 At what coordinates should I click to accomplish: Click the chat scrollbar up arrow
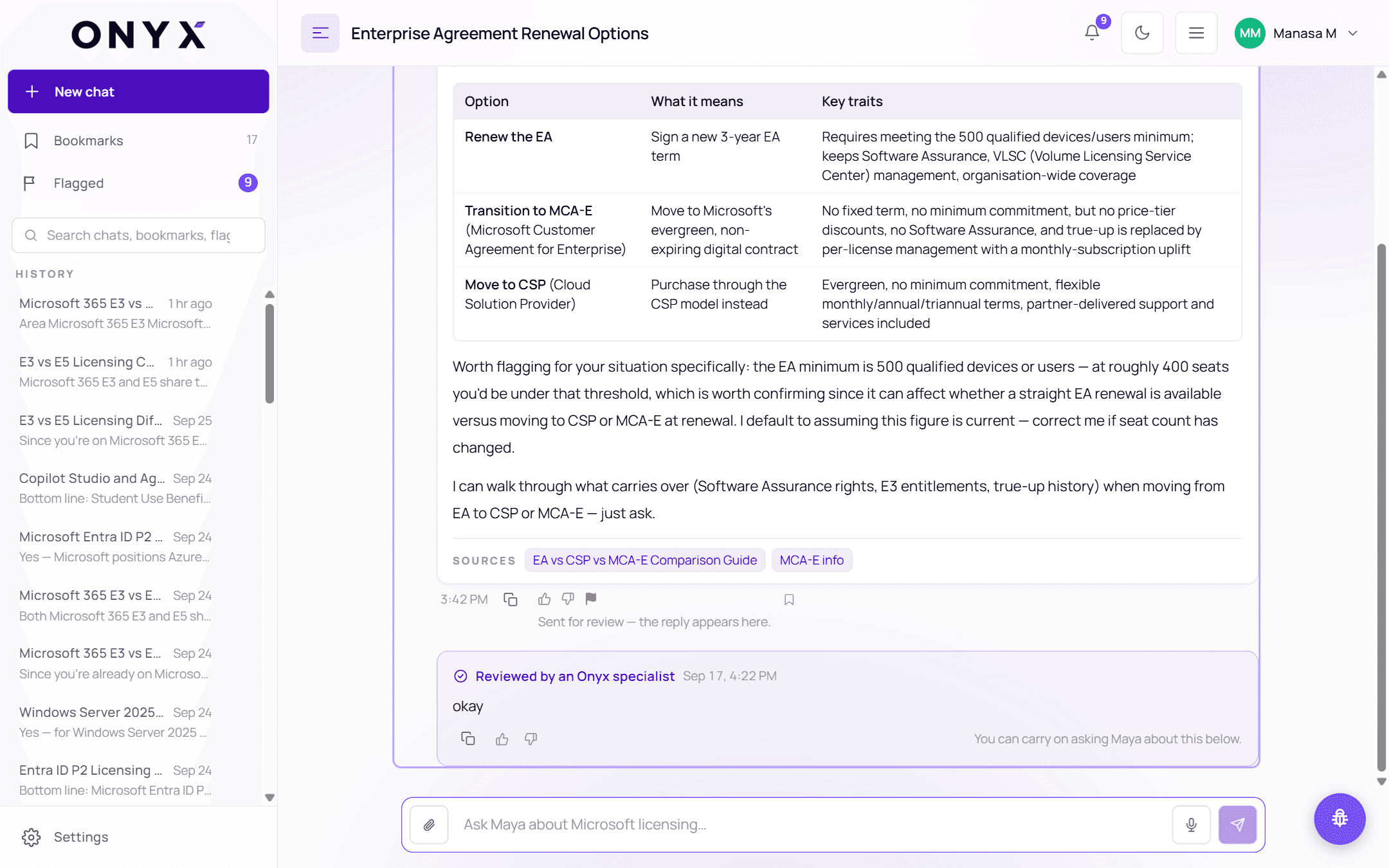[1381, 75]
